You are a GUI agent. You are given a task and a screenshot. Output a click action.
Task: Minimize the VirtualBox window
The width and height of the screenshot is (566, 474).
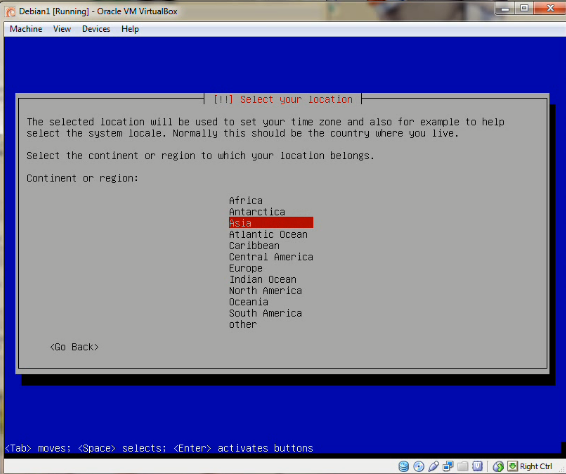505,8
